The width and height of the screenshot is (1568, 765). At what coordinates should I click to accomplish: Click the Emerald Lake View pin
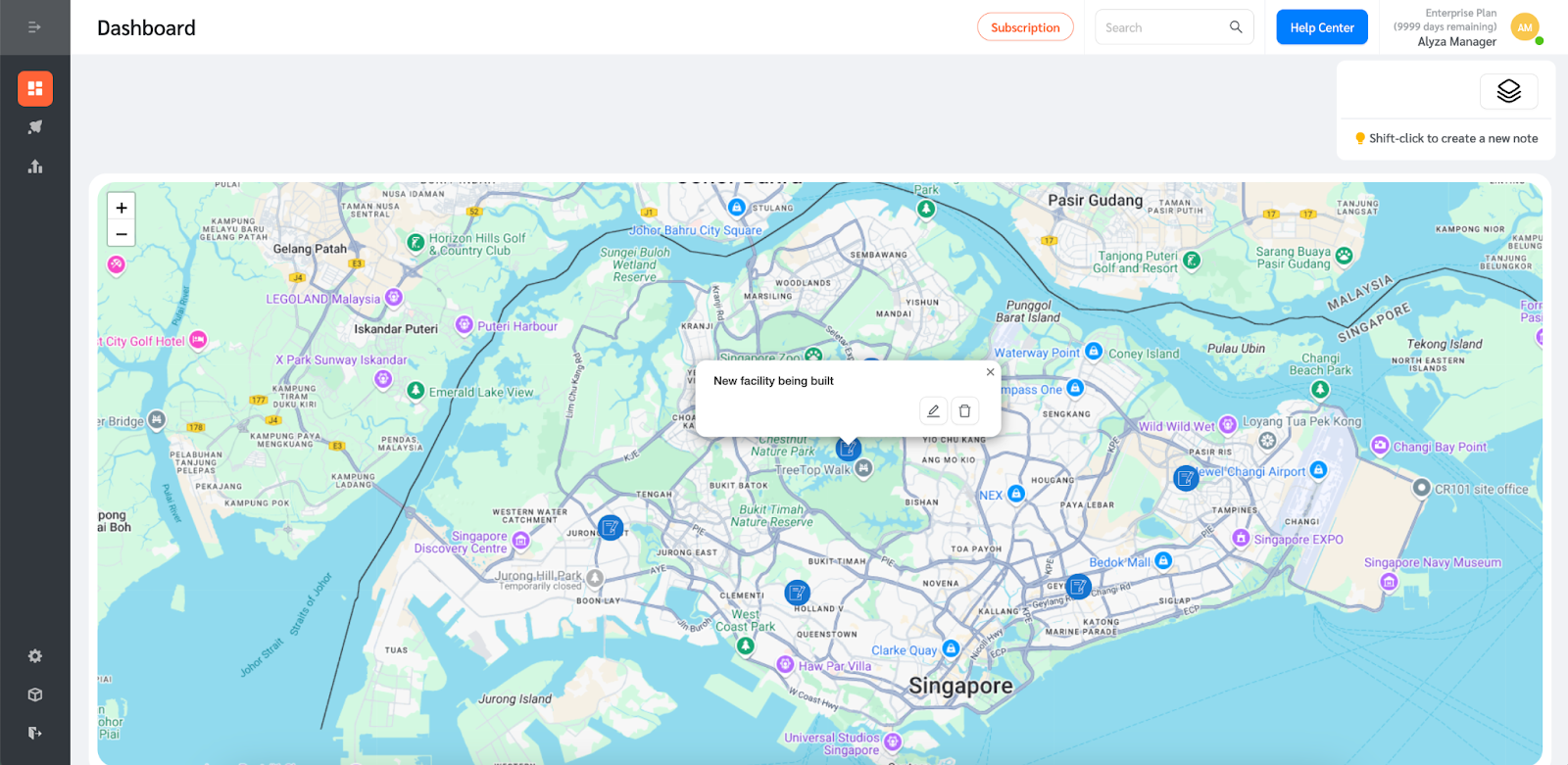[416, 390]
